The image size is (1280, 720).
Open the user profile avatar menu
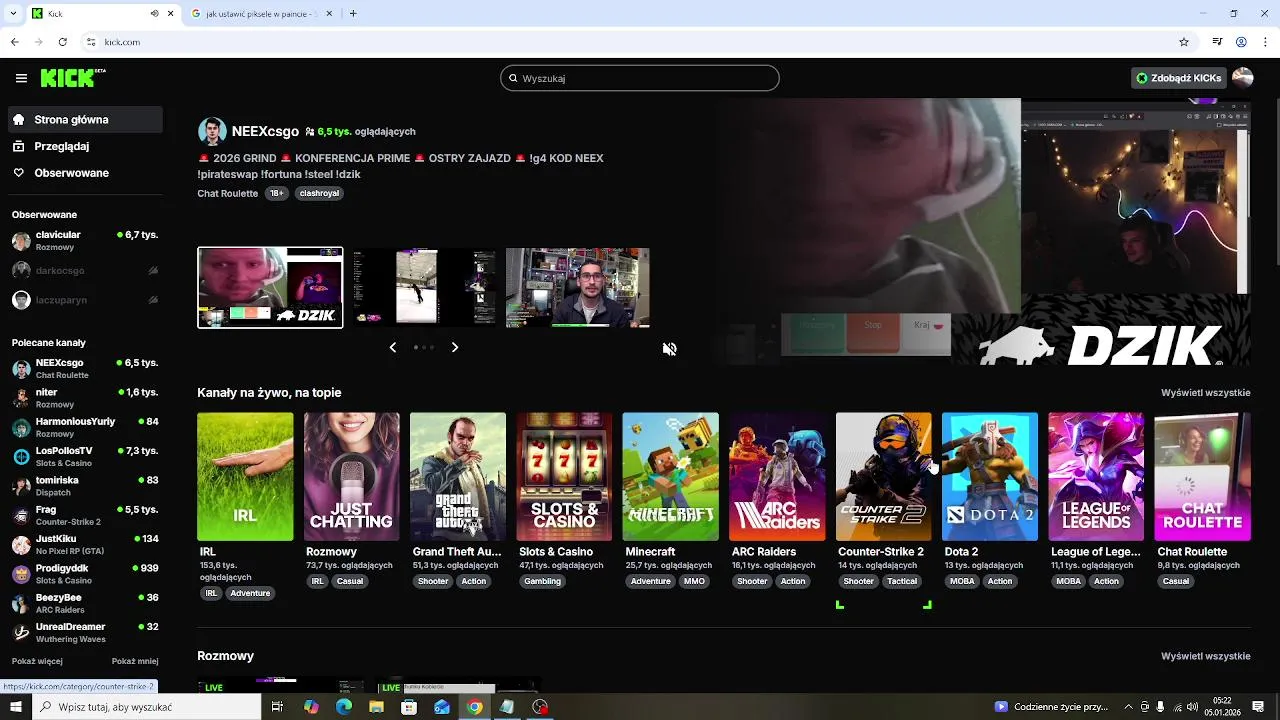point(1242,78)
